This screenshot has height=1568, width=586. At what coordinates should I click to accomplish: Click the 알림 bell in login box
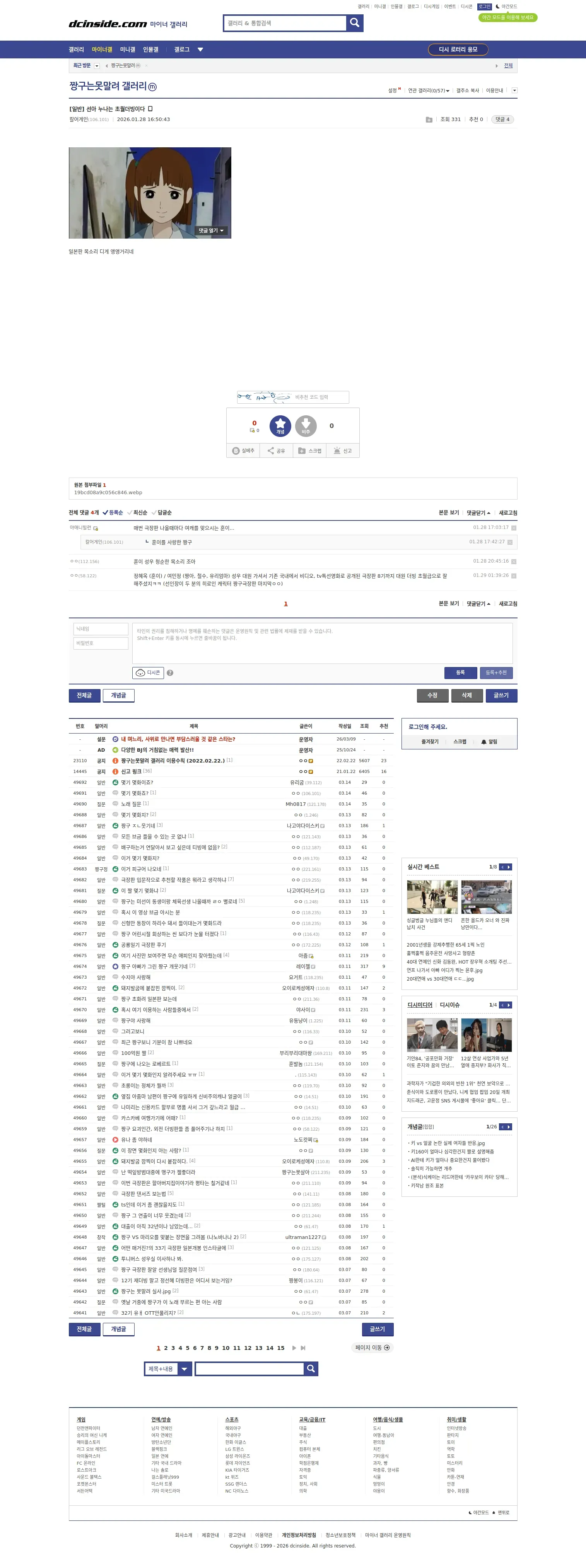click(489, 741)
